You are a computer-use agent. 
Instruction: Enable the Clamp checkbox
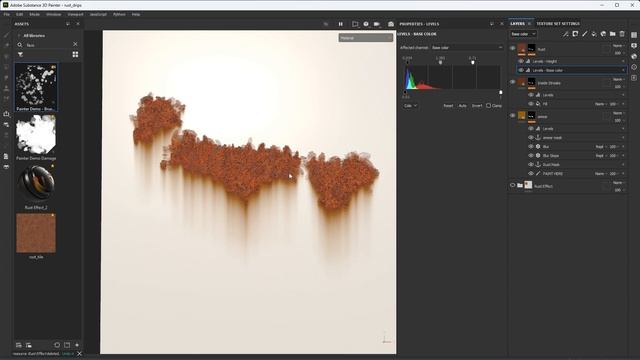(x=488, y=106)
